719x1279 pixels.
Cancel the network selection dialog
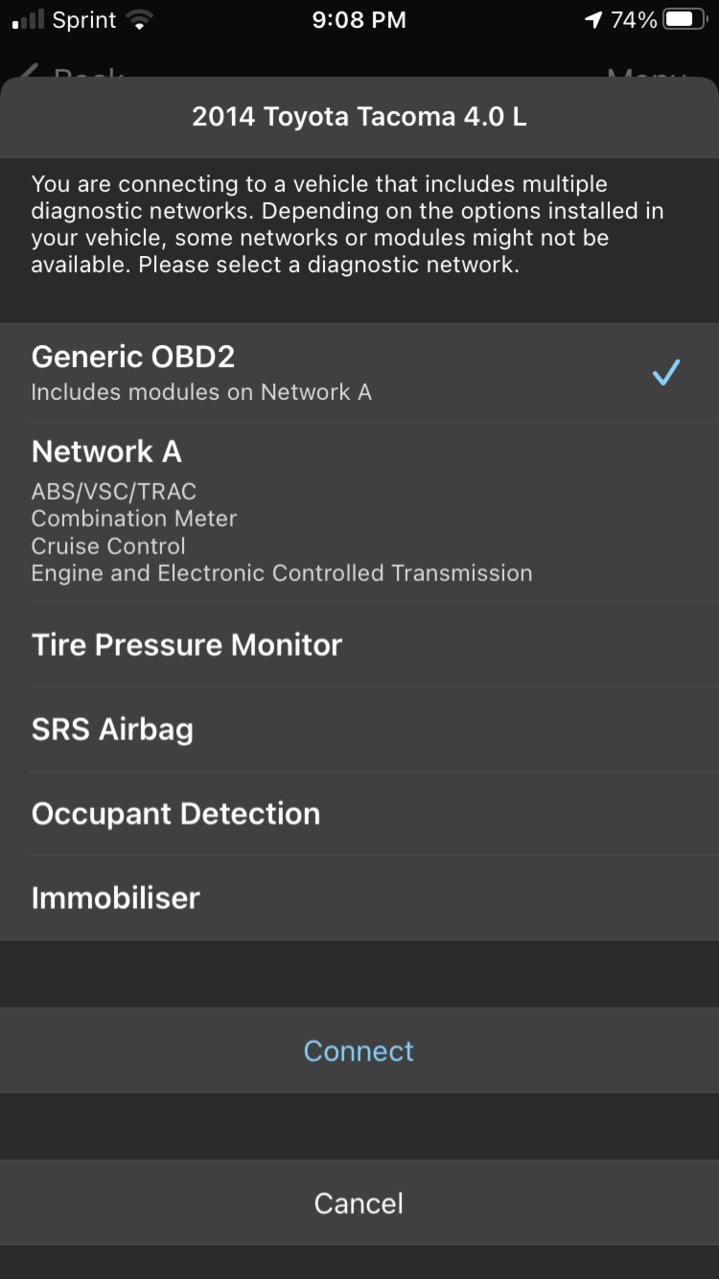359,1202
